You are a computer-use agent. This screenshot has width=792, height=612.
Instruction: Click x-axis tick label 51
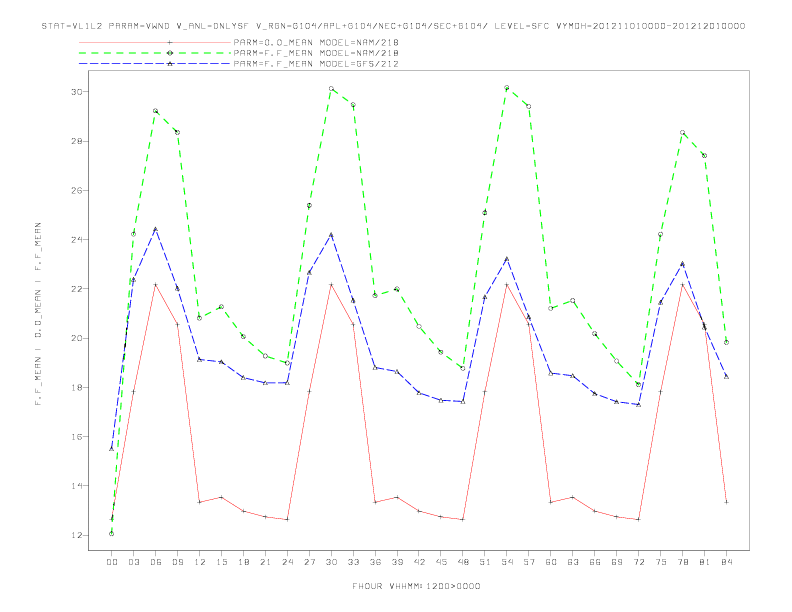(485, 562)
